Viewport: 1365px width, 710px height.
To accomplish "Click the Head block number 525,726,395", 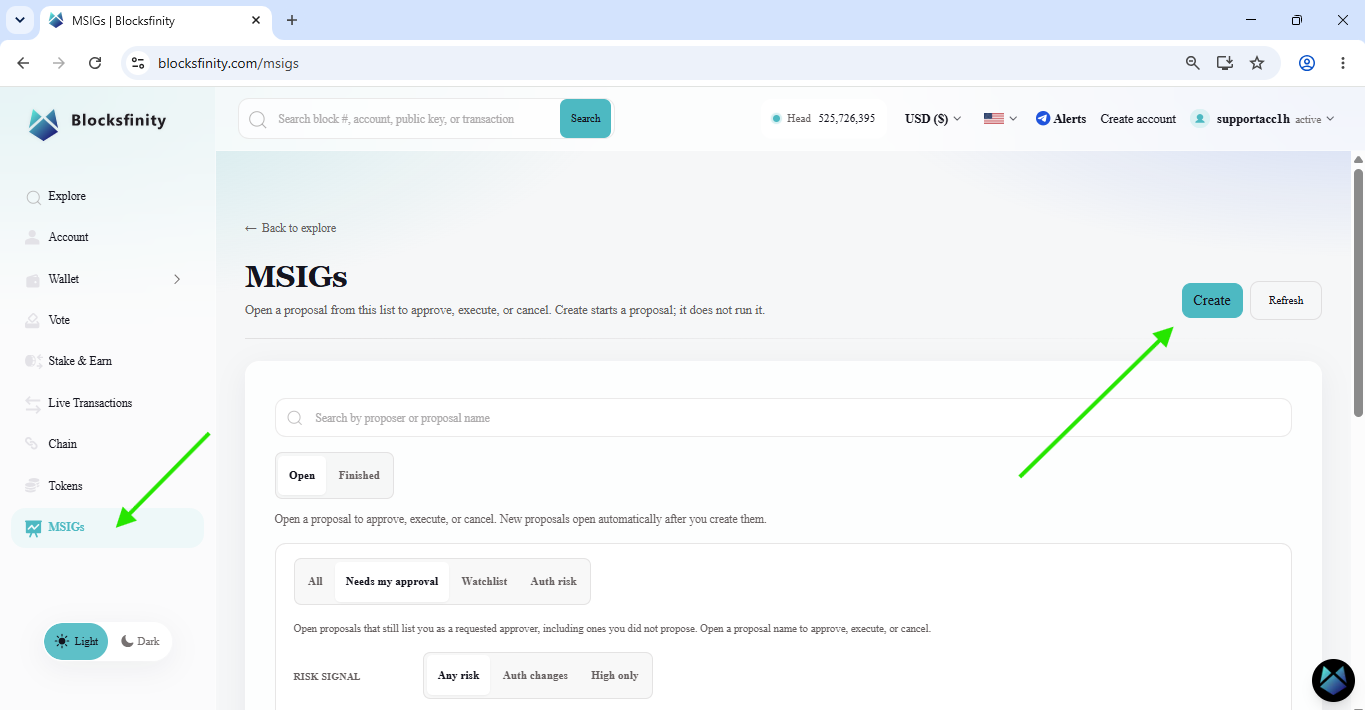I will (x=846, y=118).
